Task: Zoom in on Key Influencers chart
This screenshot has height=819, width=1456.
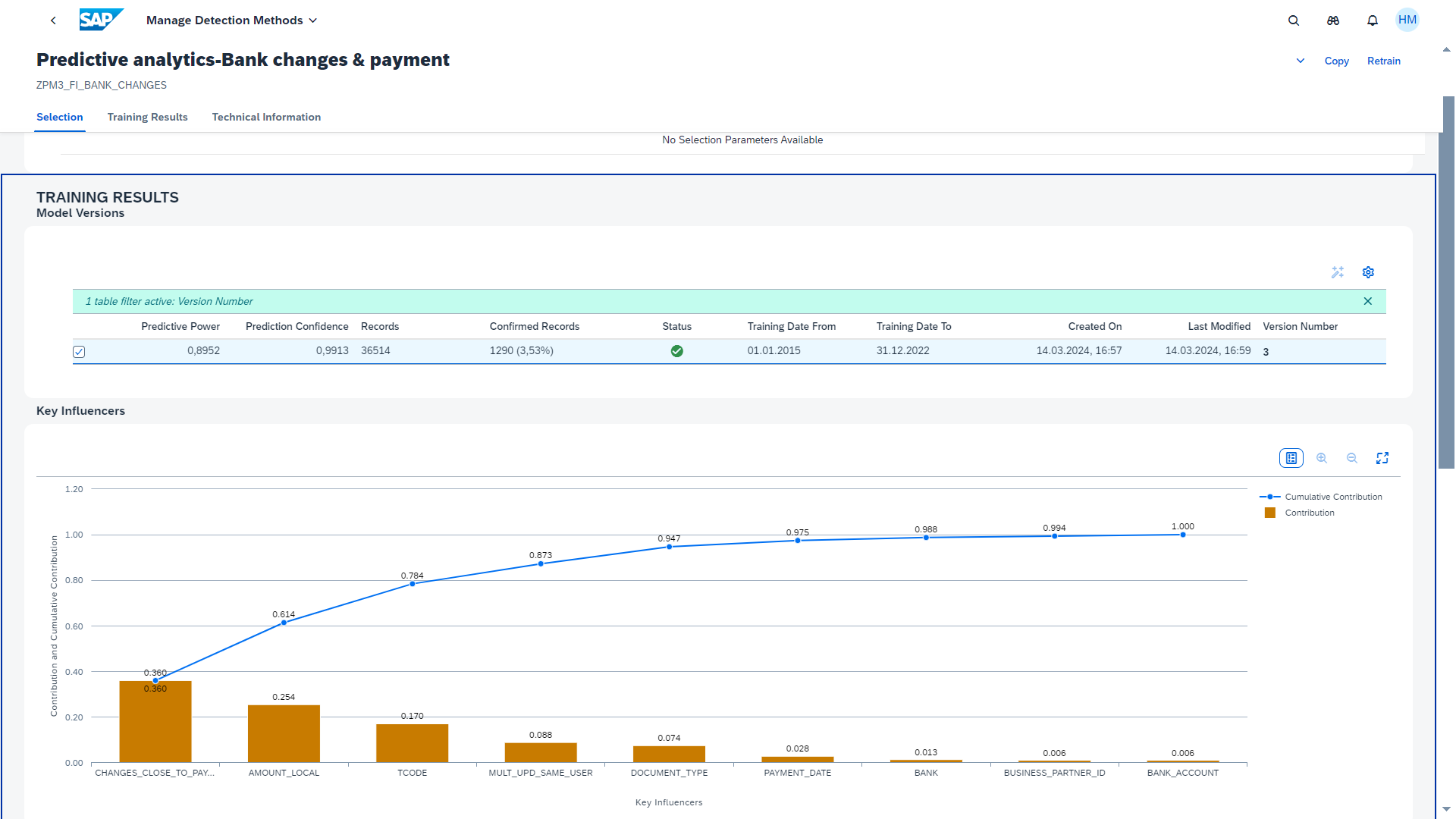Action: [1322, 458]
